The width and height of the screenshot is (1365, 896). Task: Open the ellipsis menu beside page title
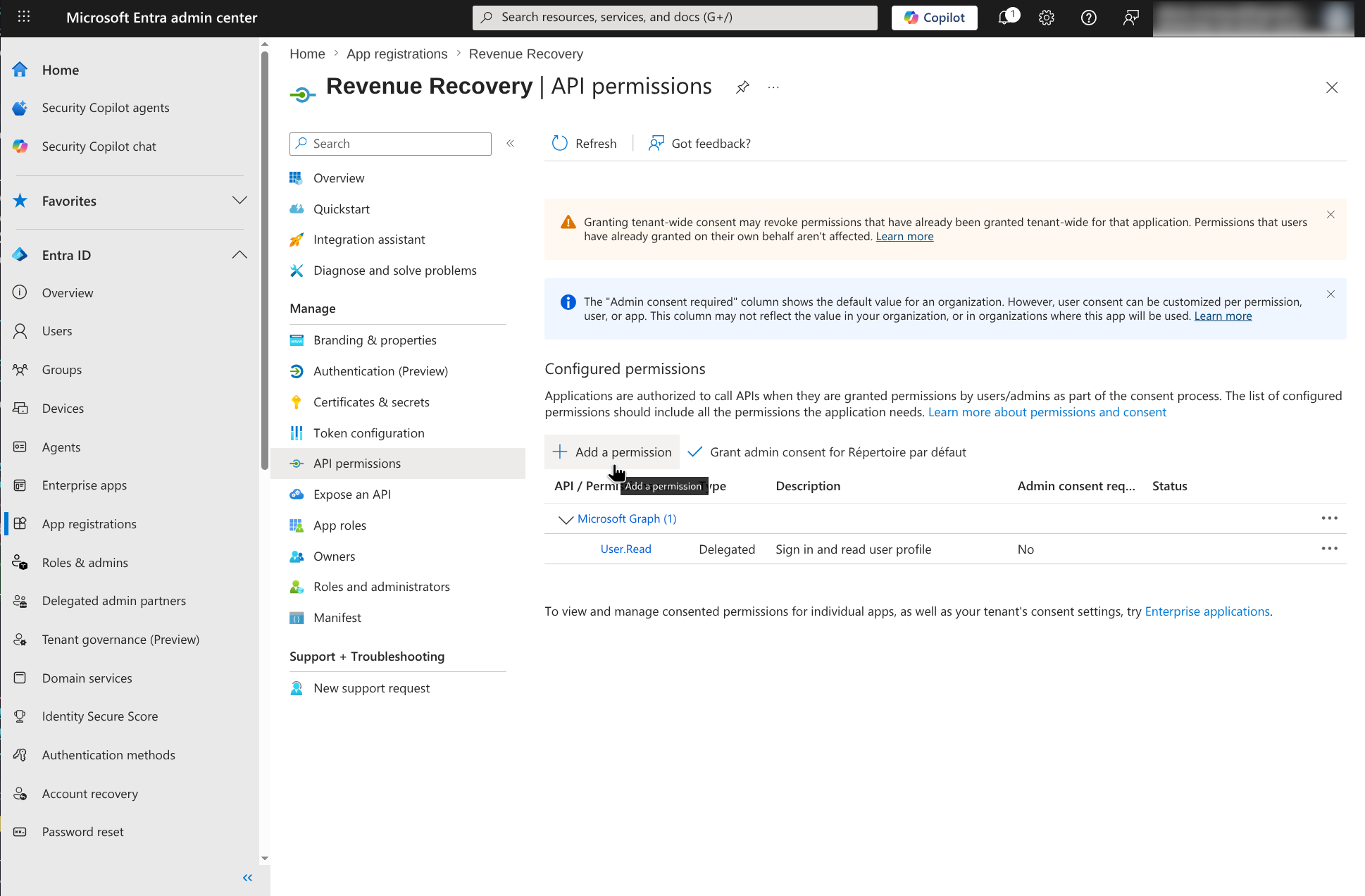coord(773,87)
